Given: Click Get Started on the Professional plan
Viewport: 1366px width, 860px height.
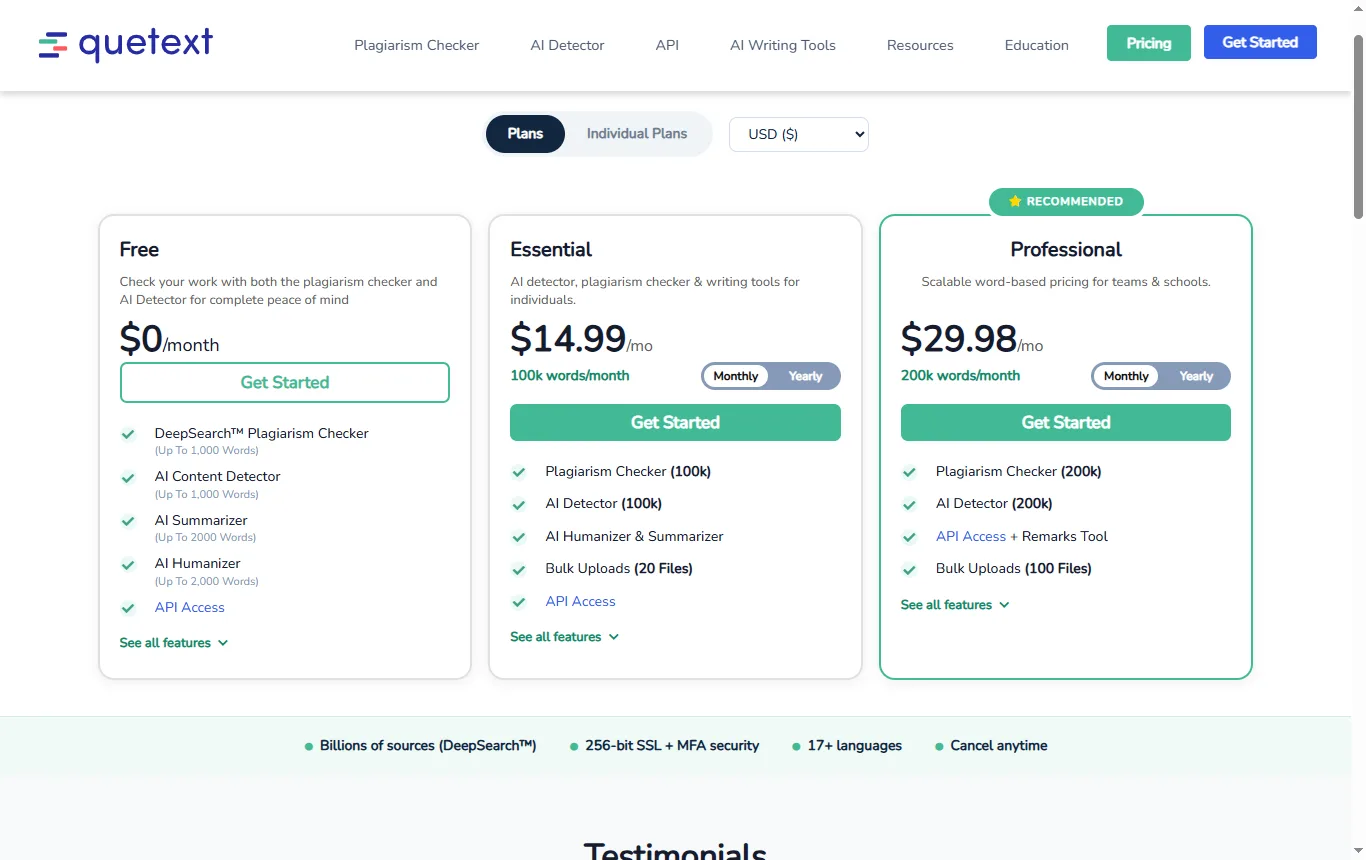Looking at the screenshot, I should (x=1066, y=422).
